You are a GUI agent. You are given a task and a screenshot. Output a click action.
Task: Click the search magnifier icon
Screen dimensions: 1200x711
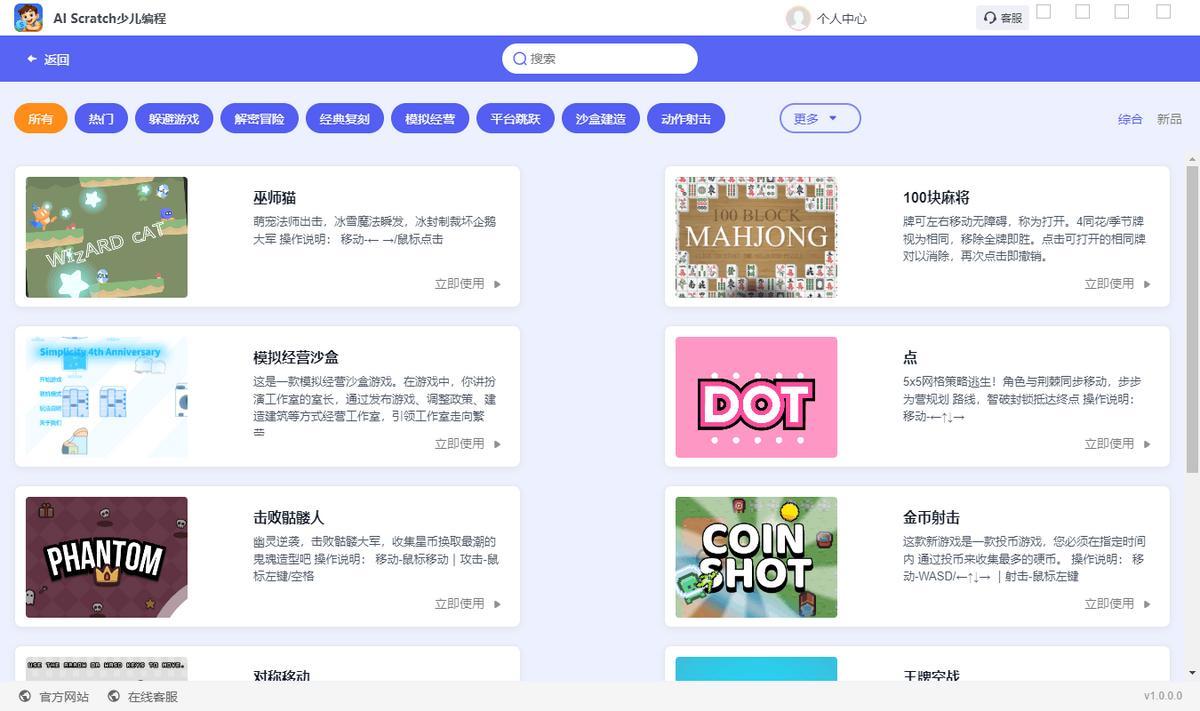coord(520,59)
